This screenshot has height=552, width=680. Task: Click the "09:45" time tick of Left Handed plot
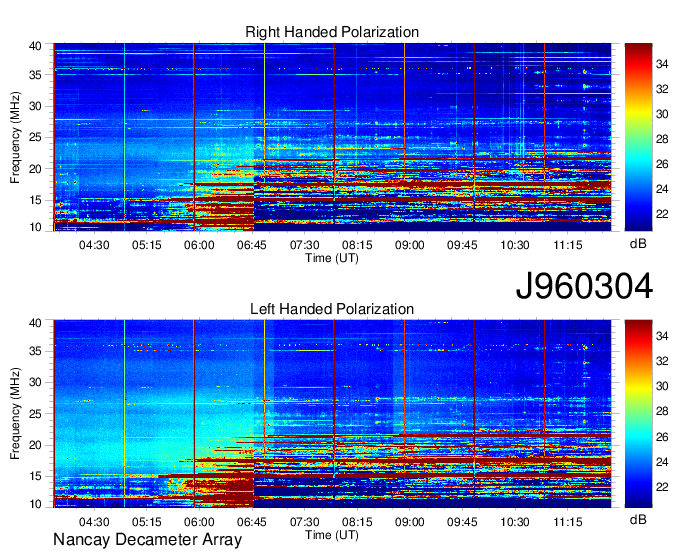[x=462, y=522]
